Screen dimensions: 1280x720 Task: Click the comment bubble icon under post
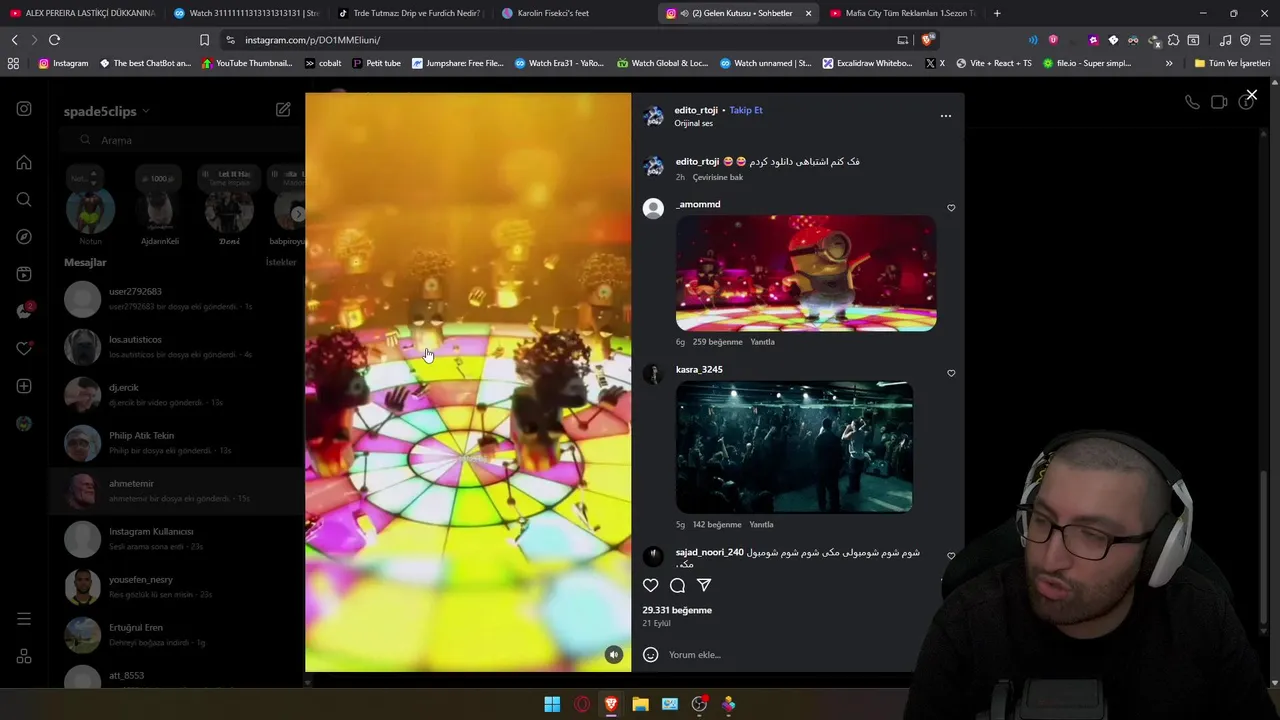(677, 585)
